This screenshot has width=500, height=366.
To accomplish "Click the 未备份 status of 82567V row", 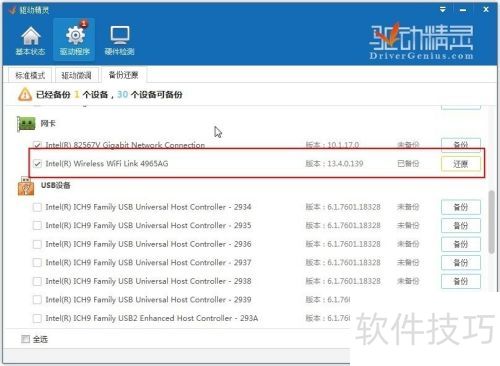I will pyautogui.click(x=408, y=145).
